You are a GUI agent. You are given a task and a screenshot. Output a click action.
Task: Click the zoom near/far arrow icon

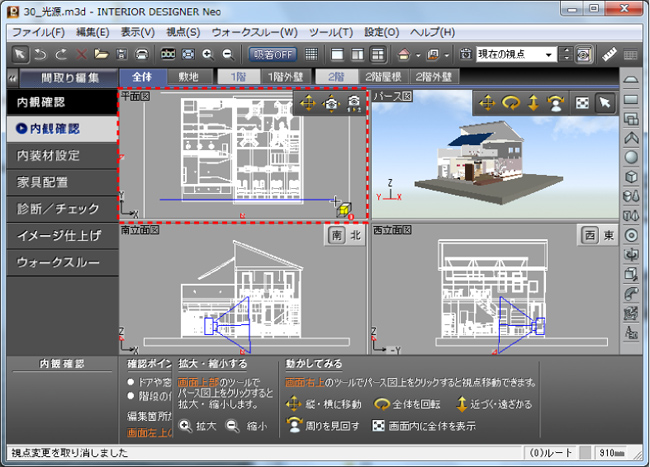pyautogui.click(x=533, y=103)
